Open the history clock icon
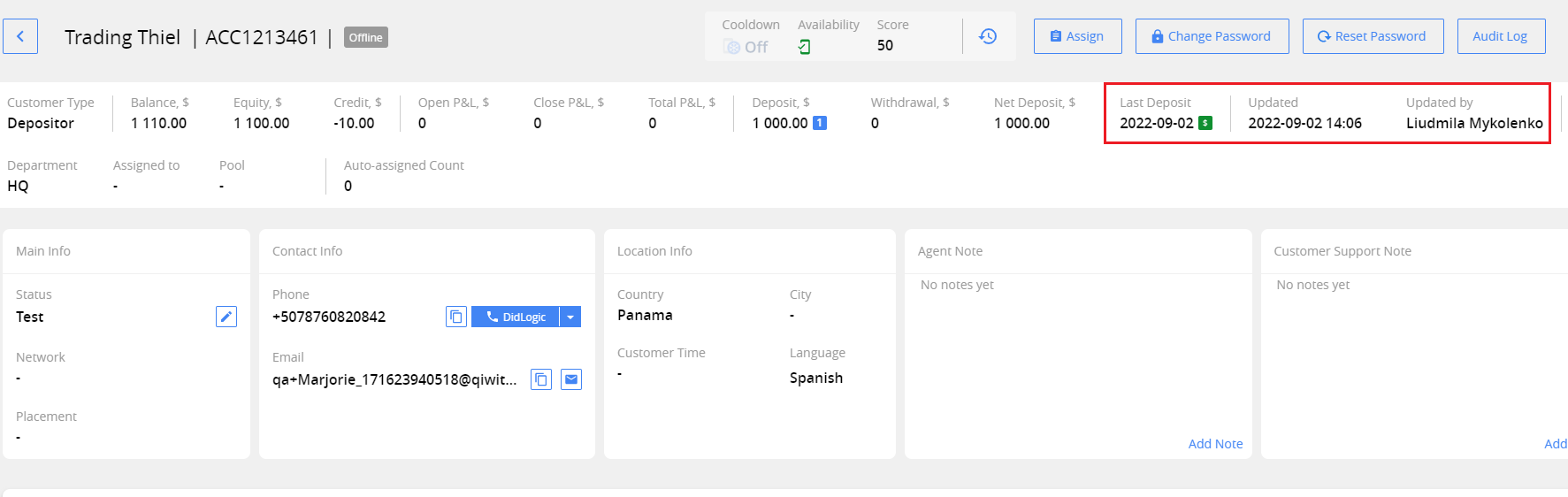The width and height of the screenshot is (1568, 497). point(988,36)
